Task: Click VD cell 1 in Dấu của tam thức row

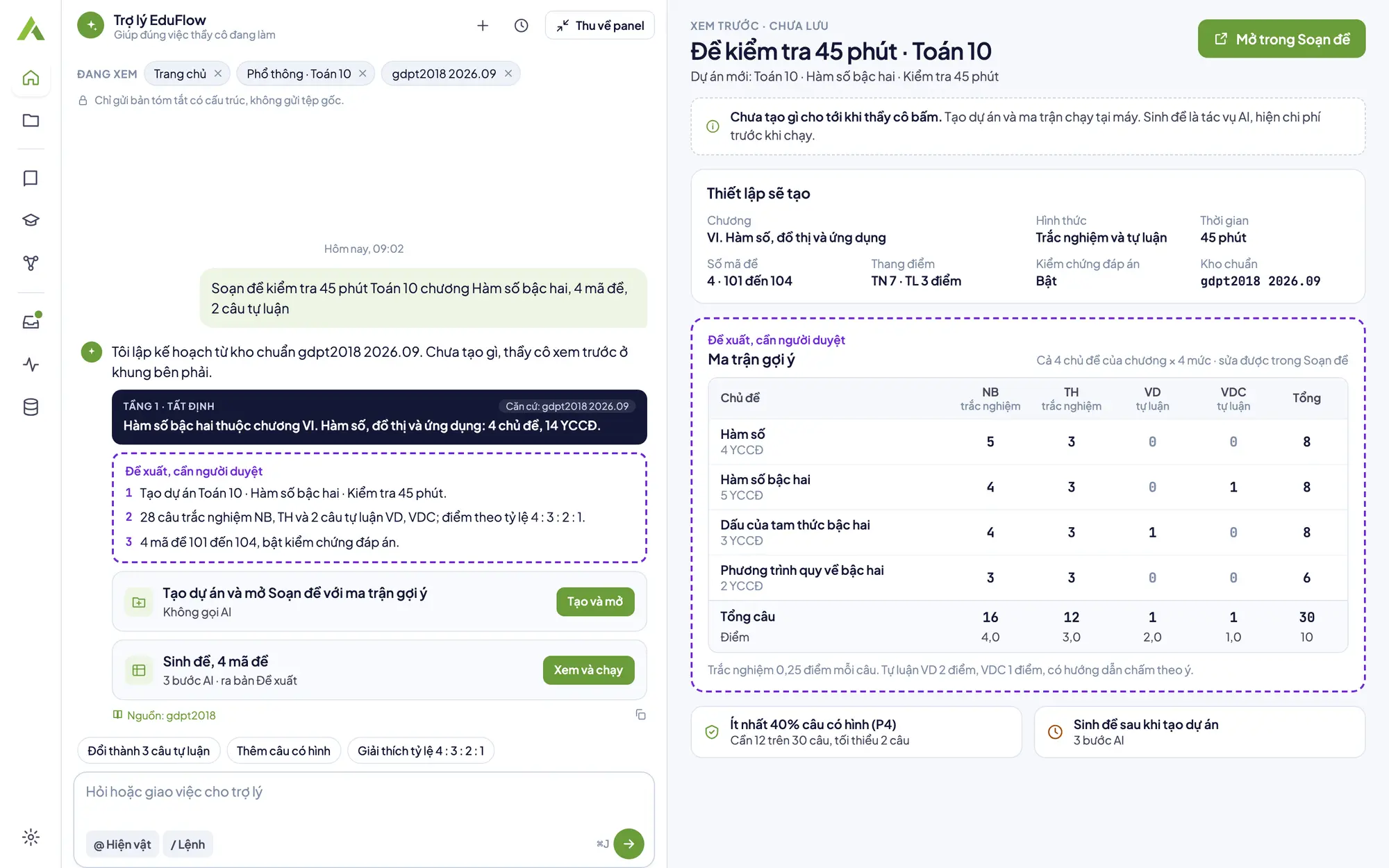Action: [x=1152, y=532]
